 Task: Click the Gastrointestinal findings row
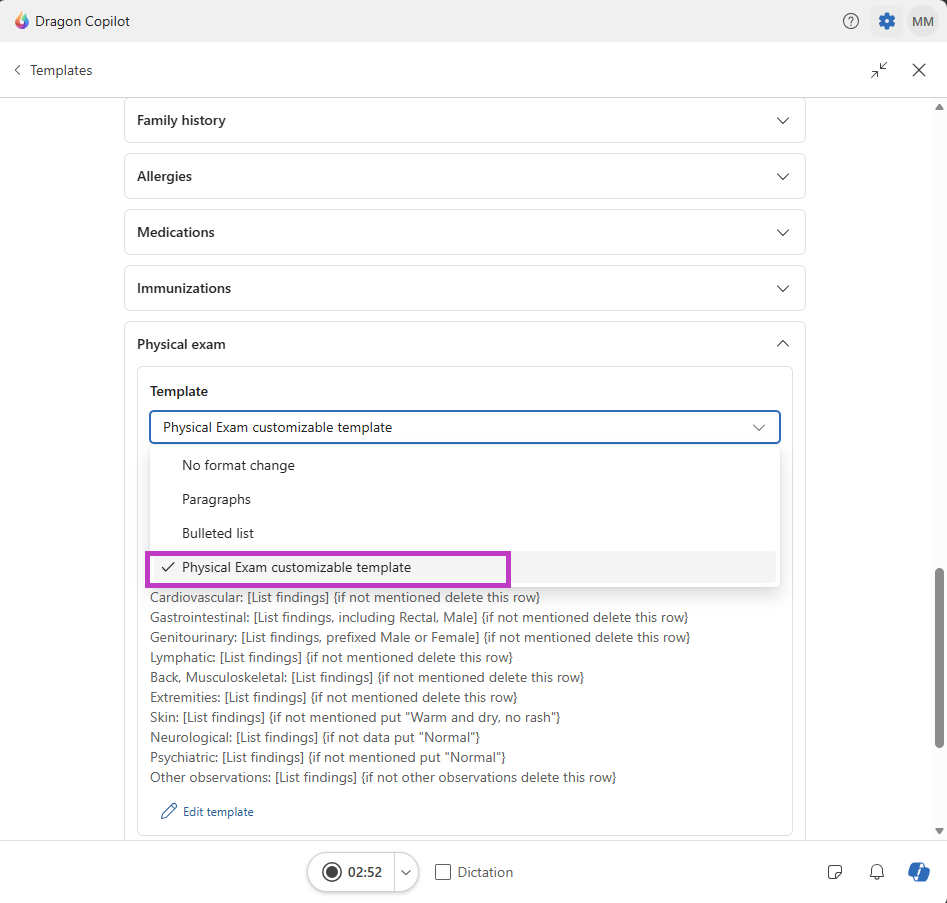point(419,617)
